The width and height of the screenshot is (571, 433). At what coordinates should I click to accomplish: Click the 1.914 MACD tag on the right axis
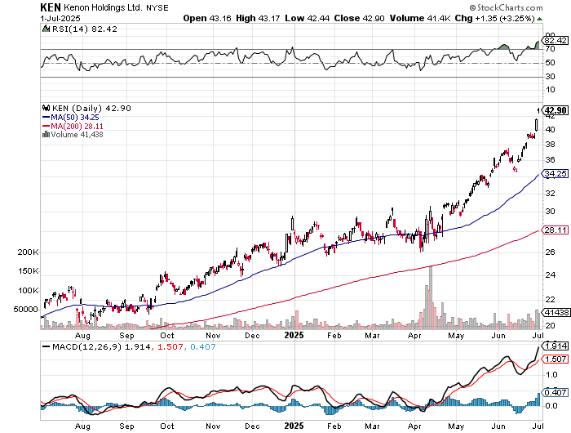click(x=556, y=346)
